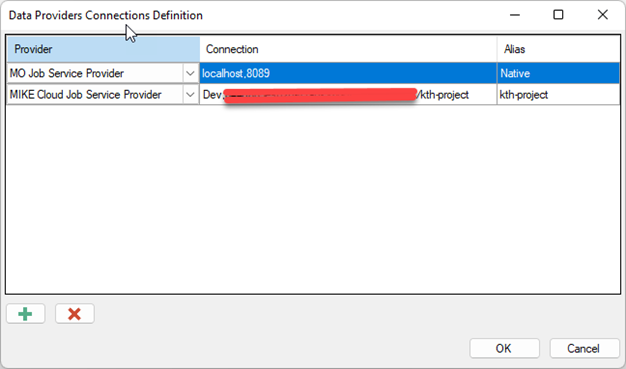Minimize the Data Providers Connections Definition window
This screenshot has width=626, height=369.
pos(515,15)
